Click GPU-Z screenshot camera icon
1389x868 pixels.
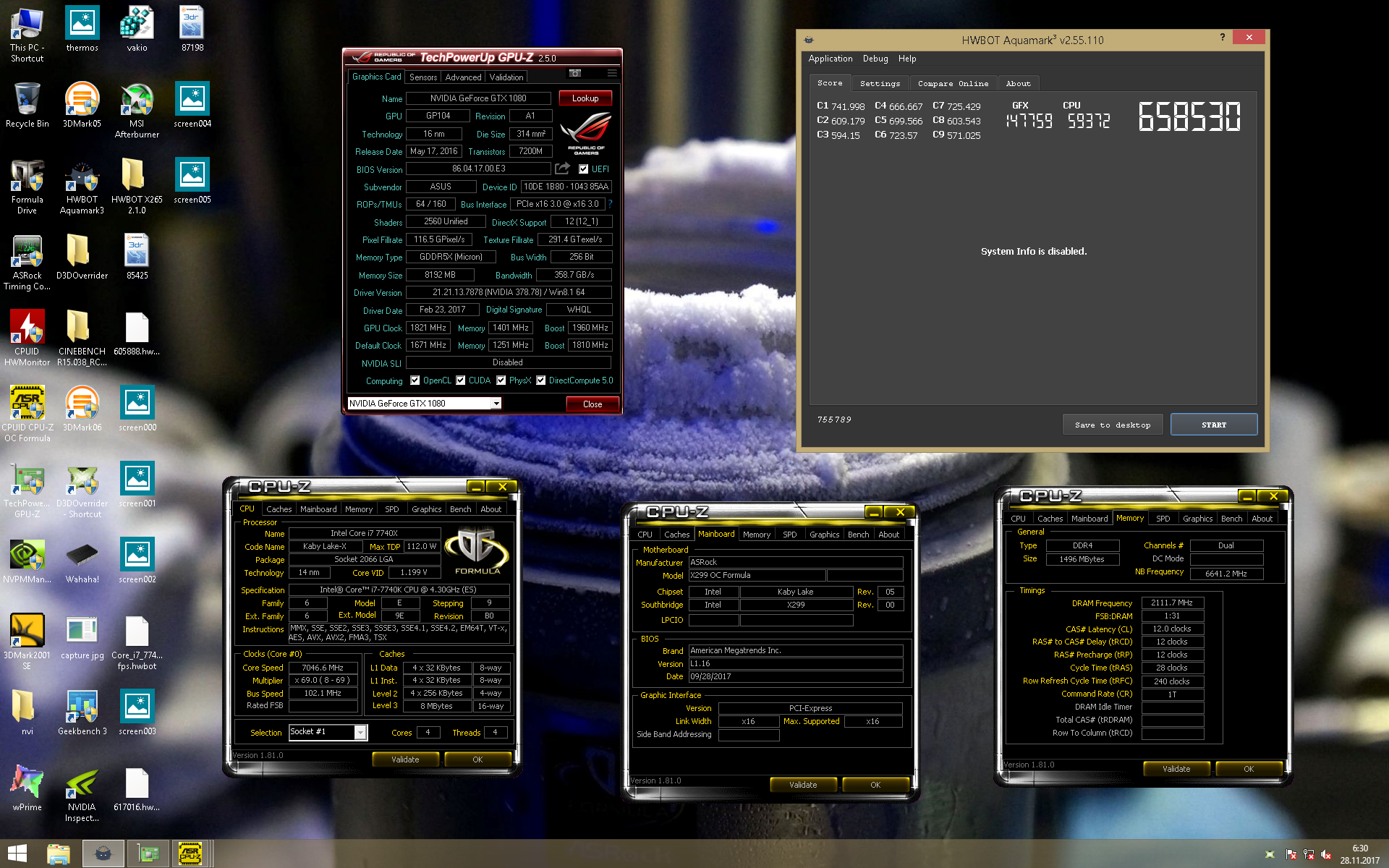575,73
